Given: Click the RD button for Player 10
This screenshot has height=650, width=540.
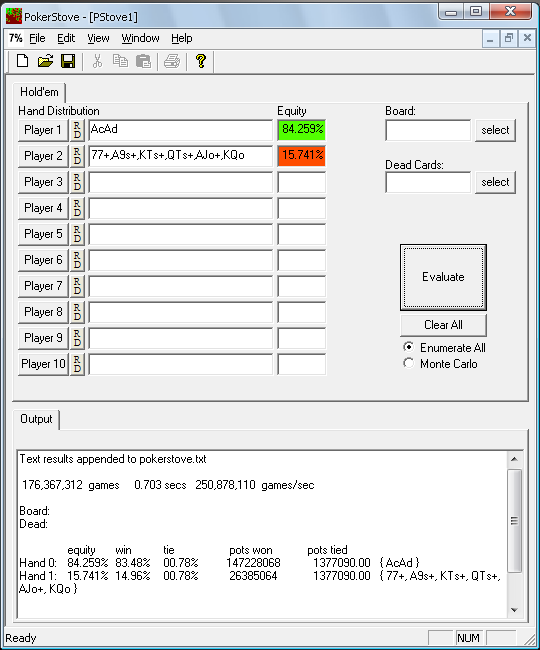Looking at the screenshot, I should [x=77, y=364].
